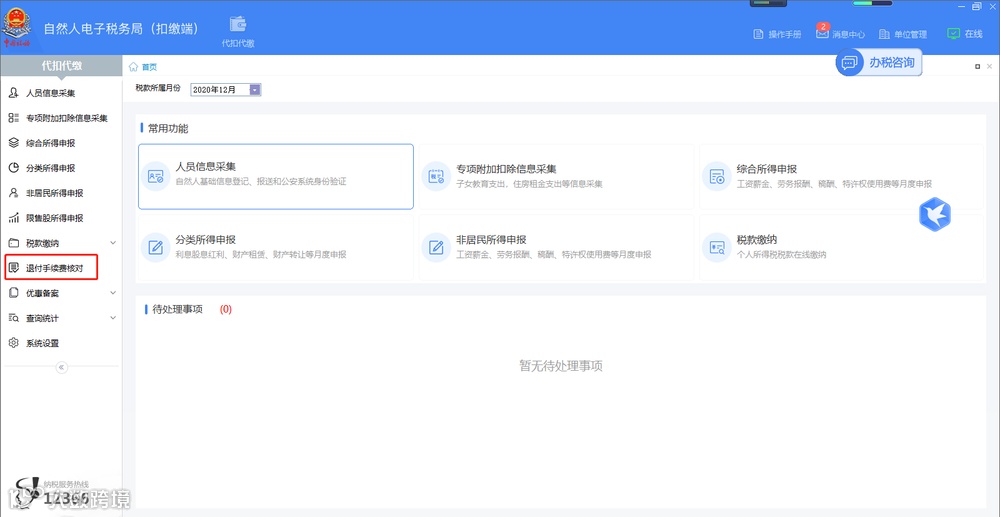
Task: Click the 人员信息采集 sidebar icon
Action: [13, 93]
